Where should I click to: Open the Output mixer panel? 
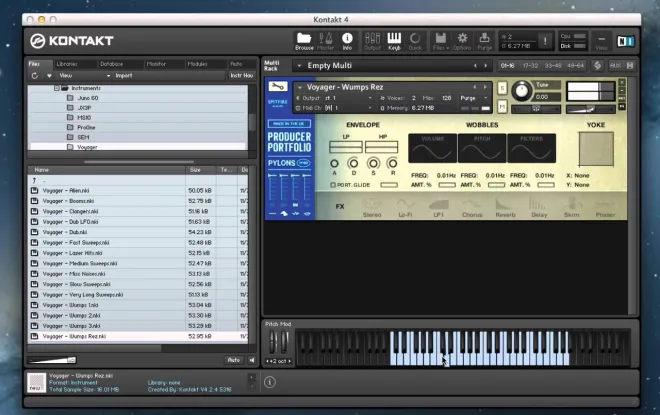(x=372, y=41)
